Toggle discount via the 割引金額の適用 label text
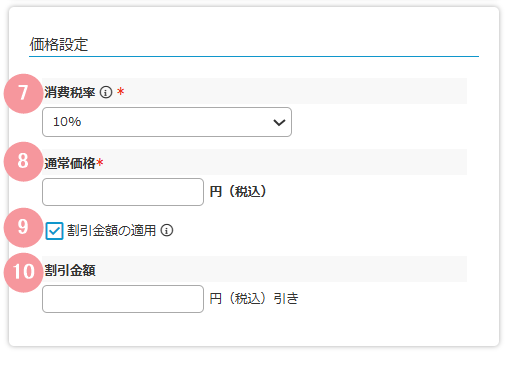The height and width of the screenshot is (370, 519). click(111, 230)
